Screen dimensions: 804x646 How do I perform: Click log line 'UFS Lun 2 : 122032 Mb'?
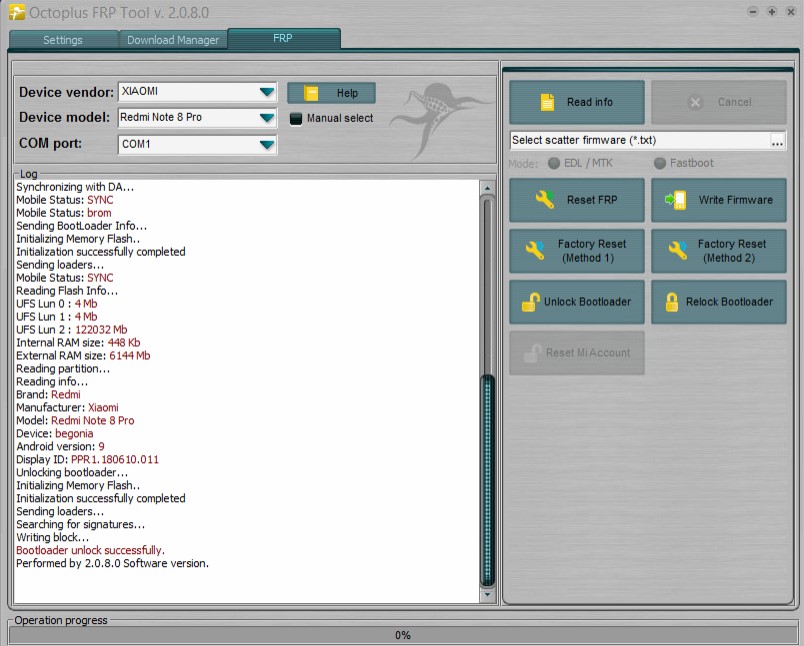coord(71,329)
